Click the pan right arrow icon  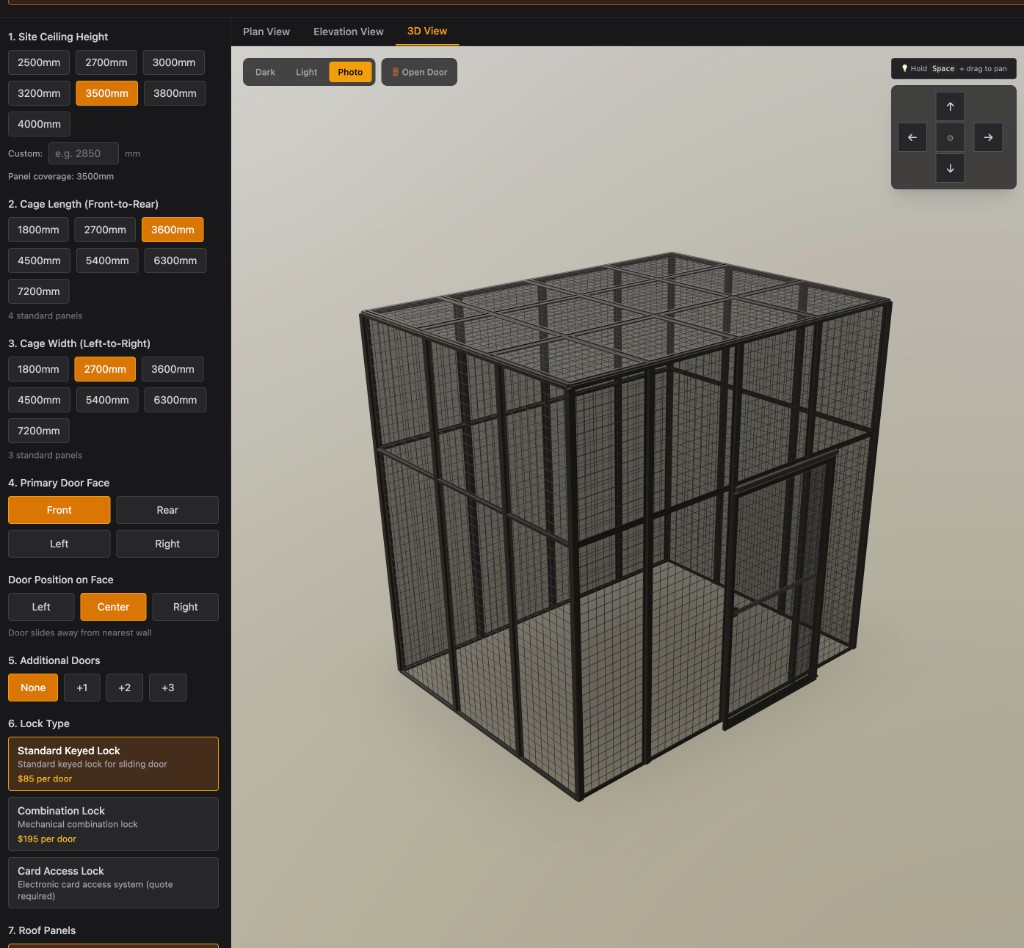tap(988, 137)
